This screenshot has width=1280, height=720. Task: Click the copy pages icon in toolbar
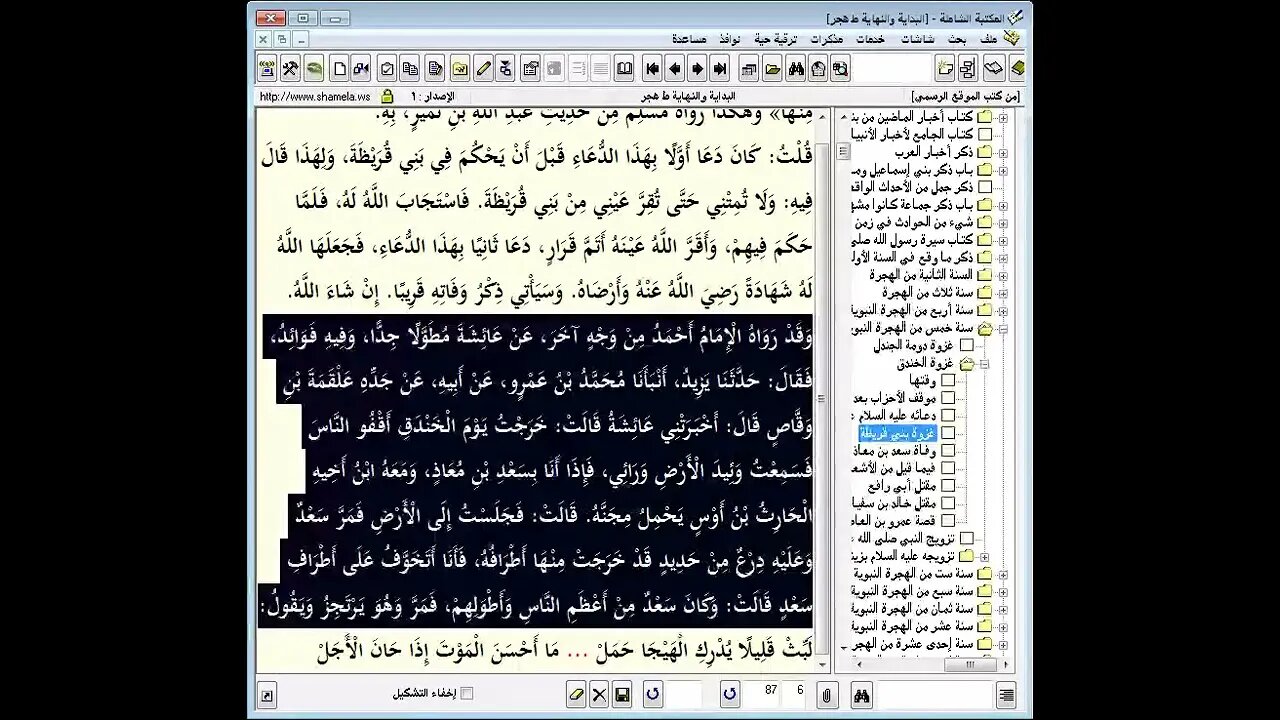410,69
